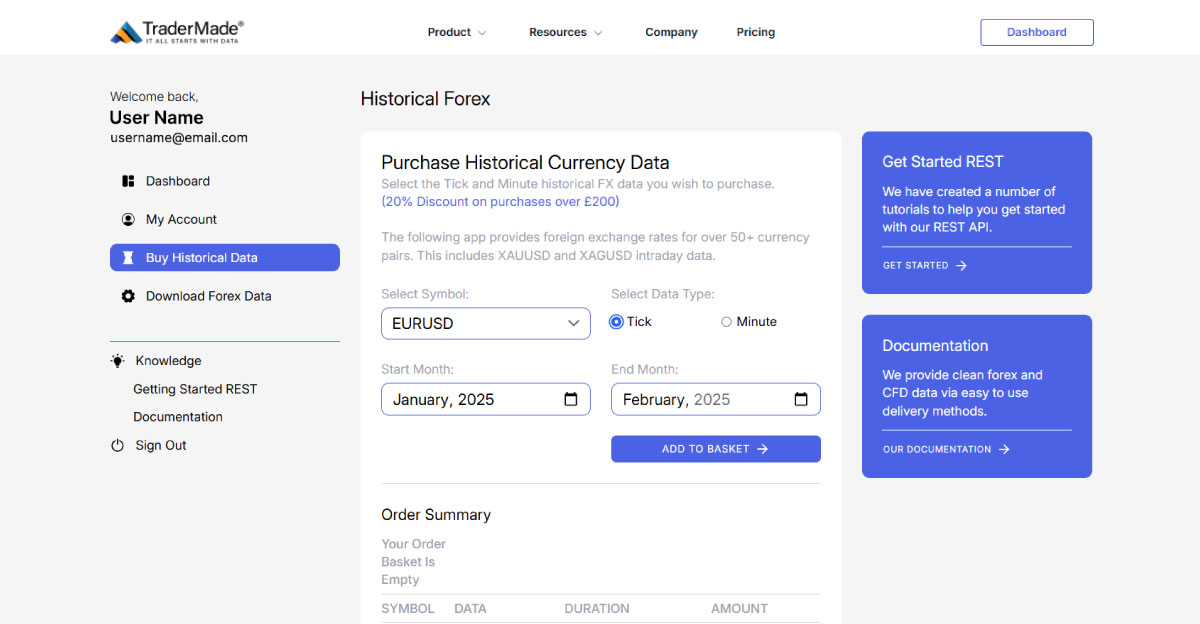
Task: Click the 20% Discount notice text
Action: (x=500, y=202)
